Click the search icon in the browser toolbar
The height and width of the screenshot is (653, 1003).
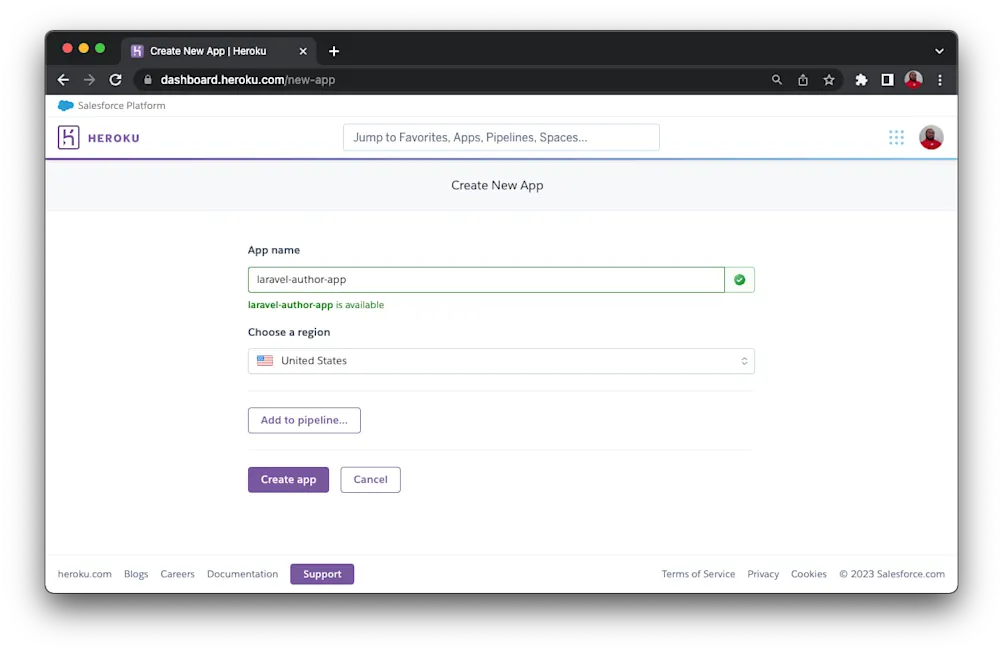pos(776,79)
